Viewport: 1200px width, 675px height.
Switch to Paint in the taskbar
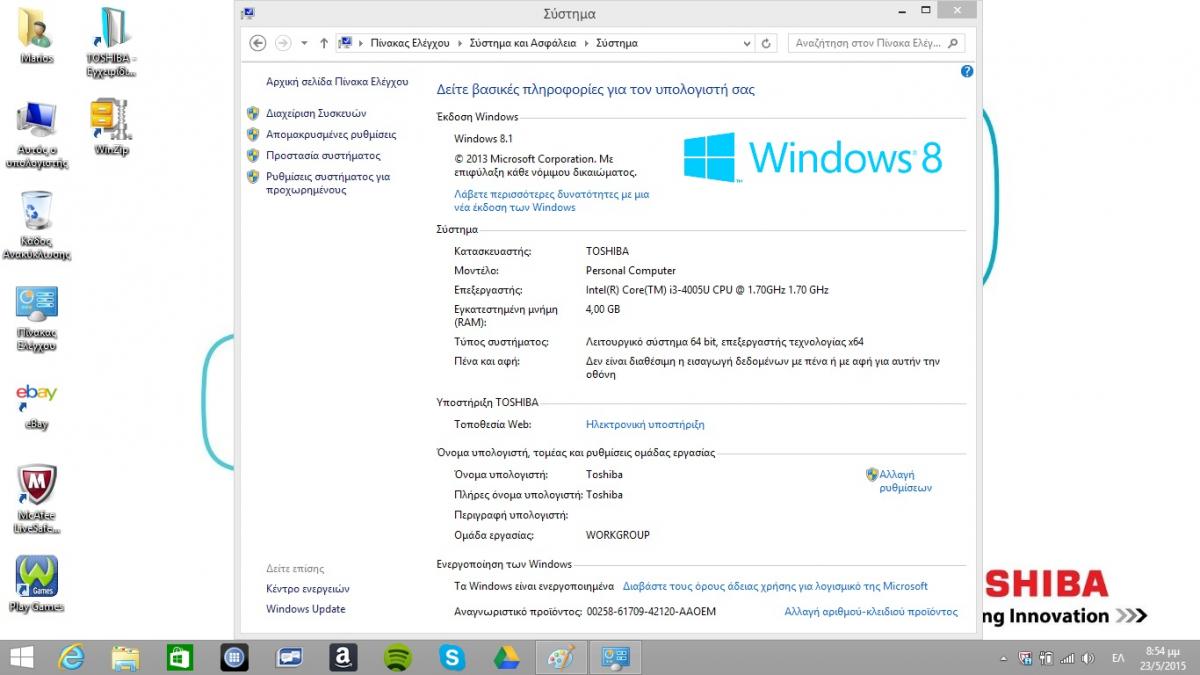(x=560, y=657)
